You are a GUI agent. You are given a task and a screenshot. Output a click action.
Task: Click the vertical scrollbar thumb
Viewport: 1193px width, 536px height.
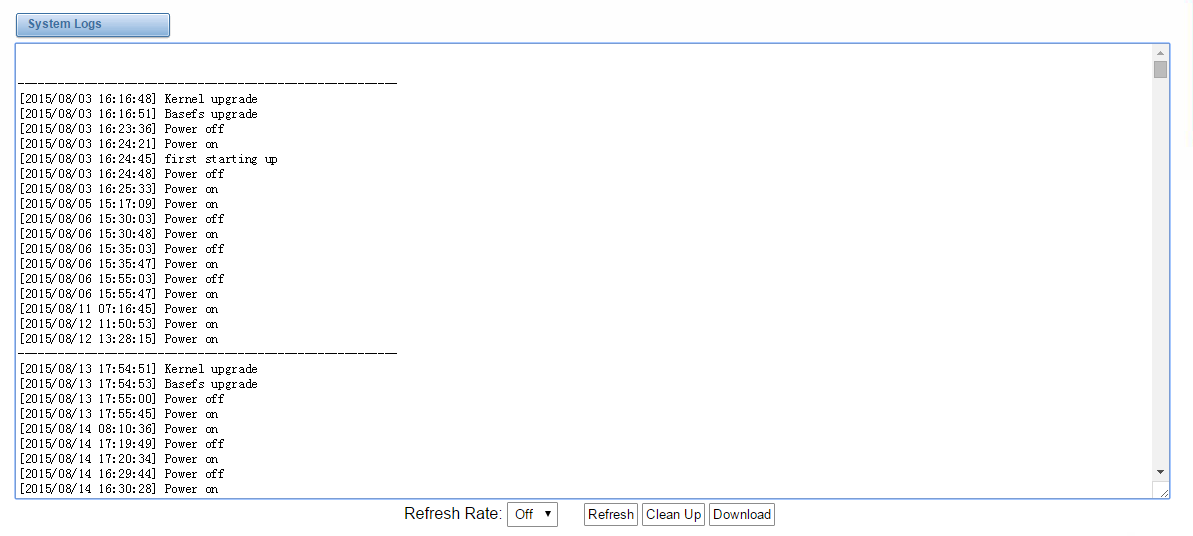[x=1160, y=70]
